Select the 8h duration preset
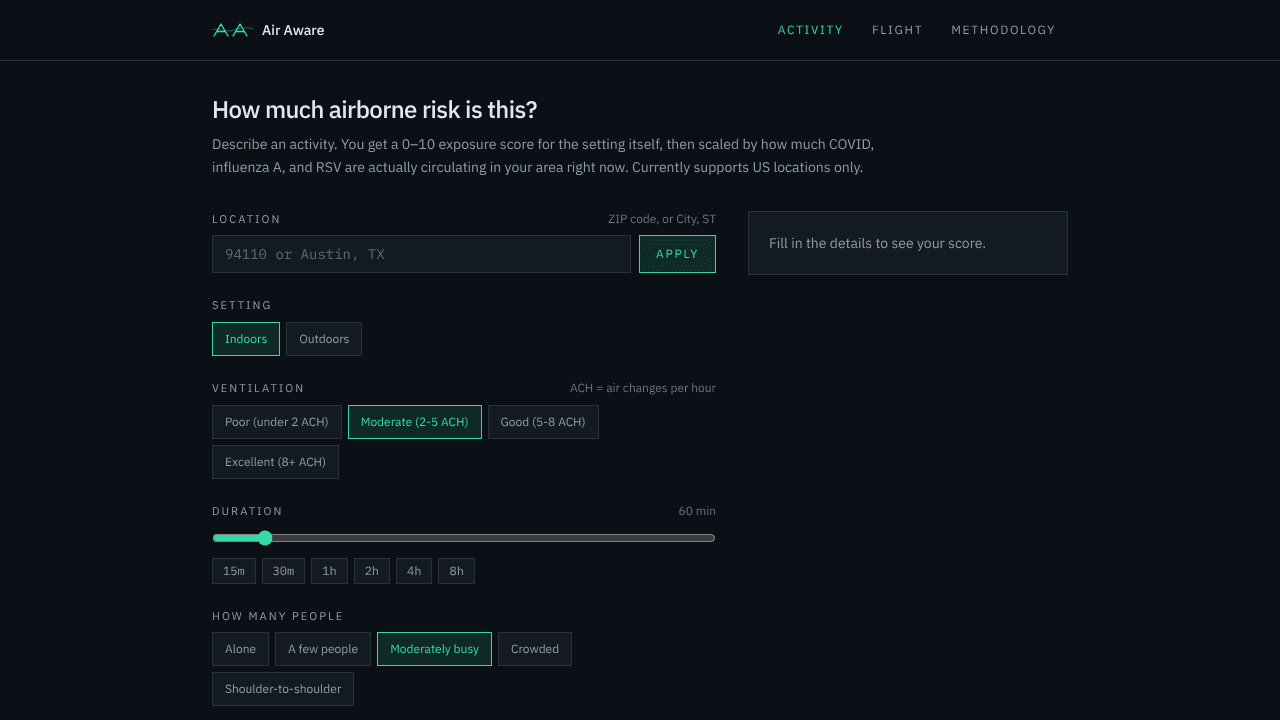 coord(456,571)
